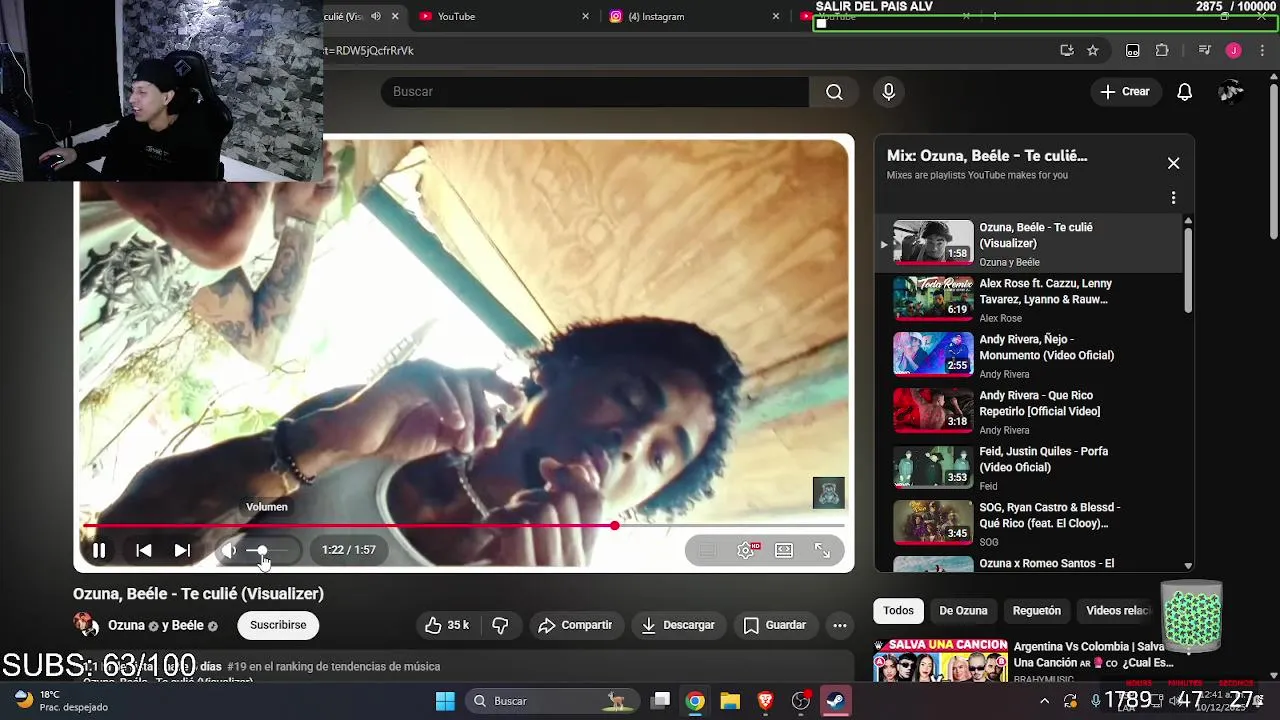The image size is (1280, 720).
Task: Show hidden system tray icons
Action: (x=1044, y=701)
